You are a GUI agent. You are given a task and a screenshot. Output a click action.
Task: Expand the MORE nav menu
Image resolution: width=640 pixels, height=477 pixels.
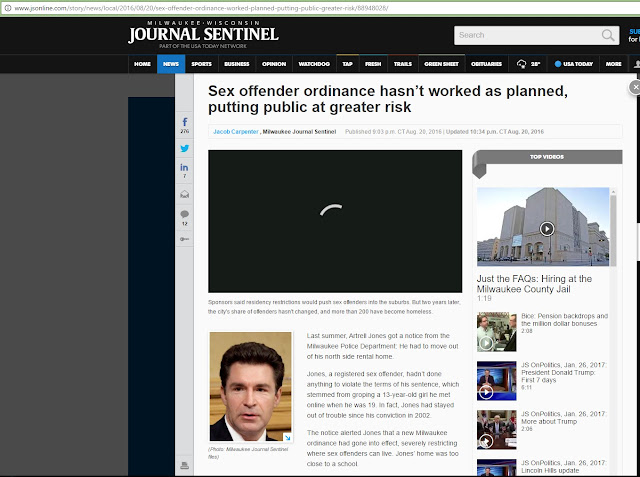click(613, 64)
